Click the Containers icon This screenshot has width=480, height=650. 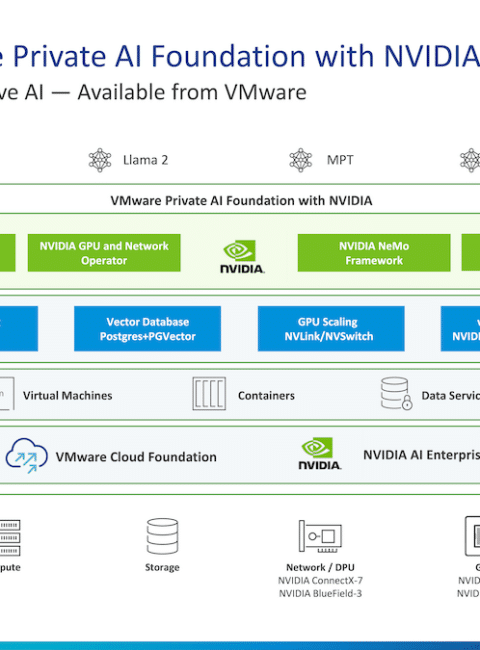point(209,393)
